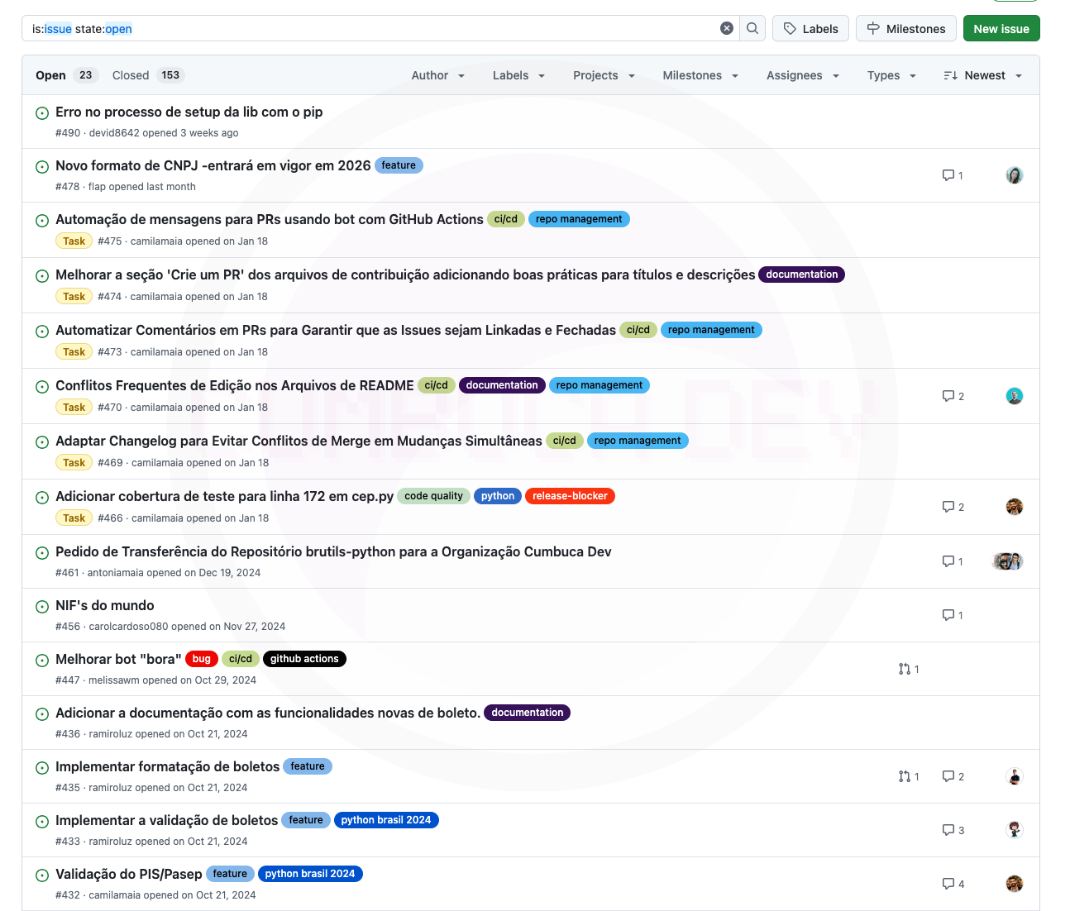Click linked pull request icon on issue #447
This screenshot has height=911, width=1066.
pos(905,669)
